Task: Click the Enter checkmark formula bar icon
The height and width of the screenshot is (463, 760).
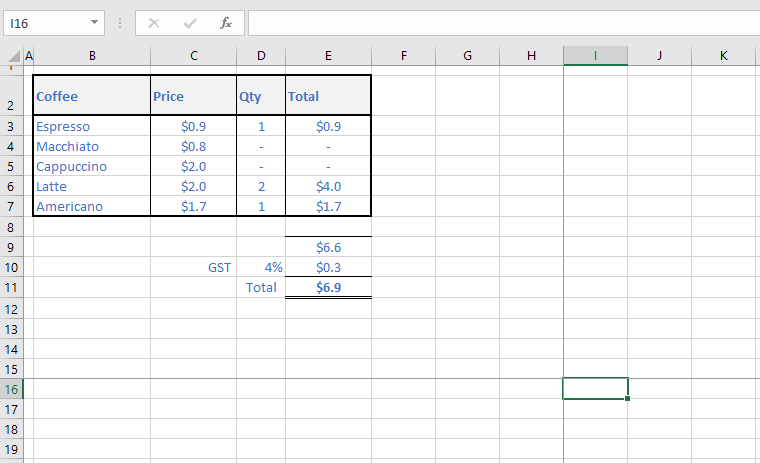Action: click(x=190, y=23)
